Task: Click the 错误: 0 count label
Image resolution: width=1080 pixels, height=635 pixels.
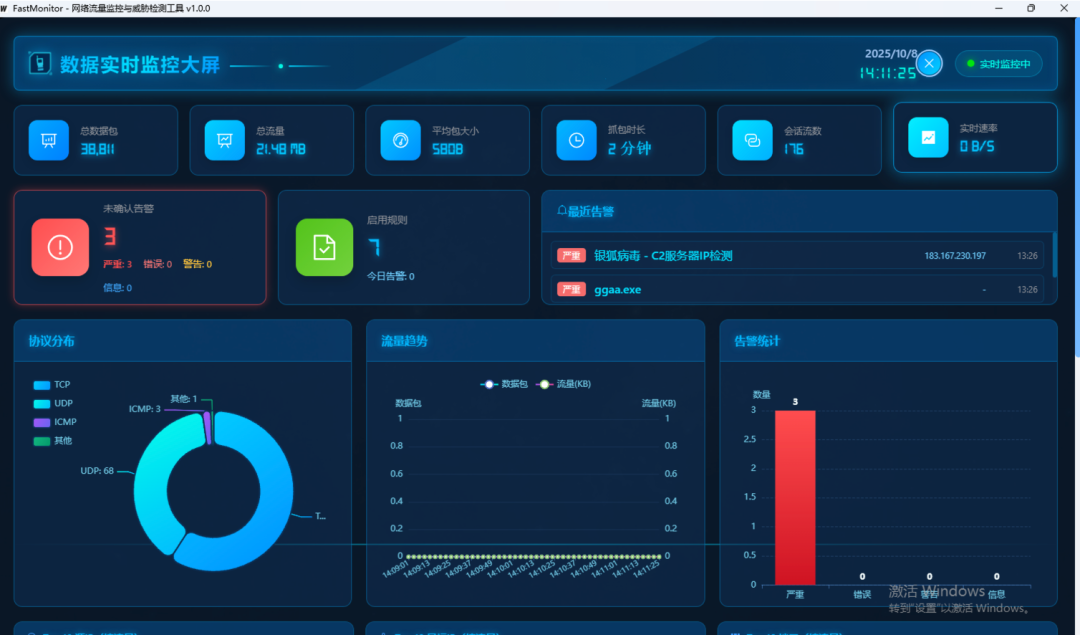Action: 158,264
